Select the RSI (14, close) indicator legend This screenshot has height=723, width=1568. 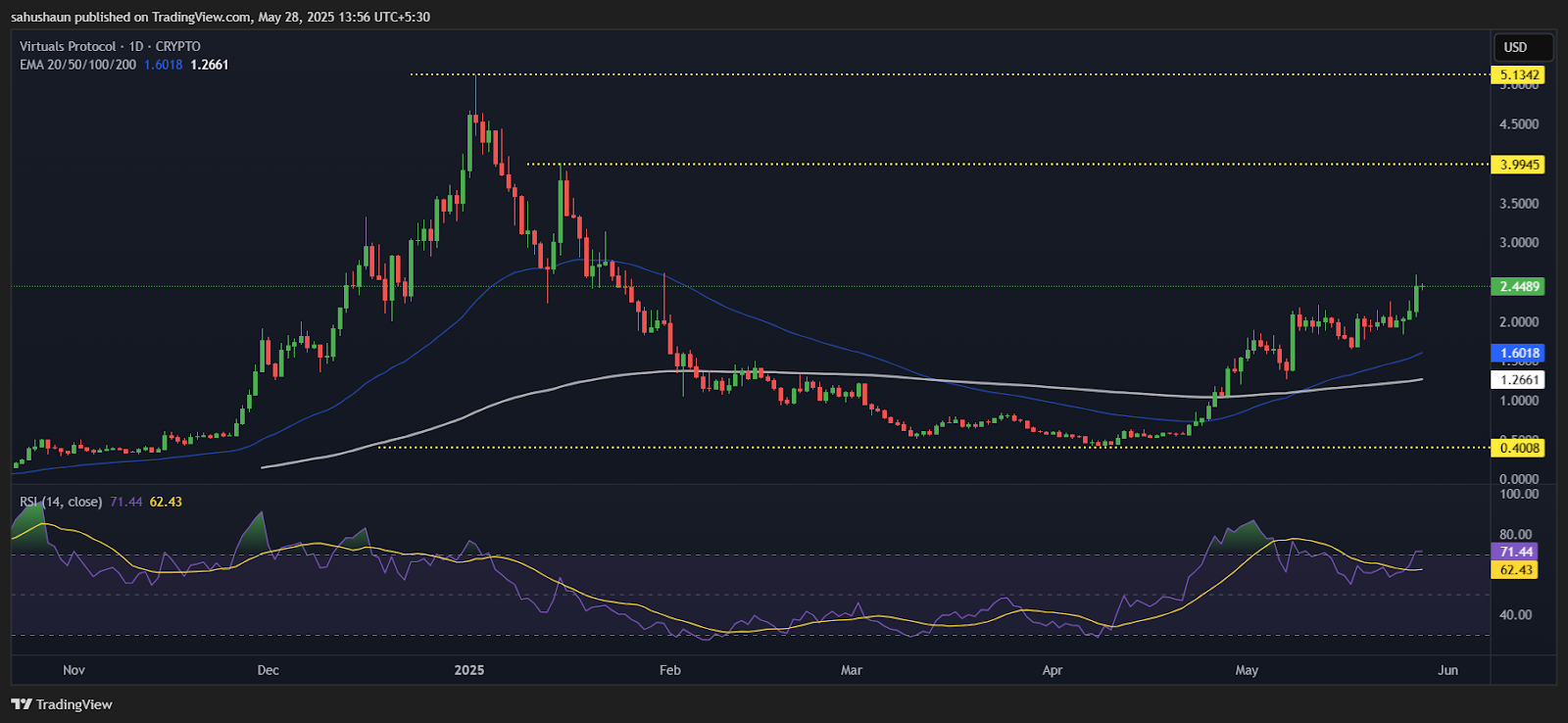(61, 502)
